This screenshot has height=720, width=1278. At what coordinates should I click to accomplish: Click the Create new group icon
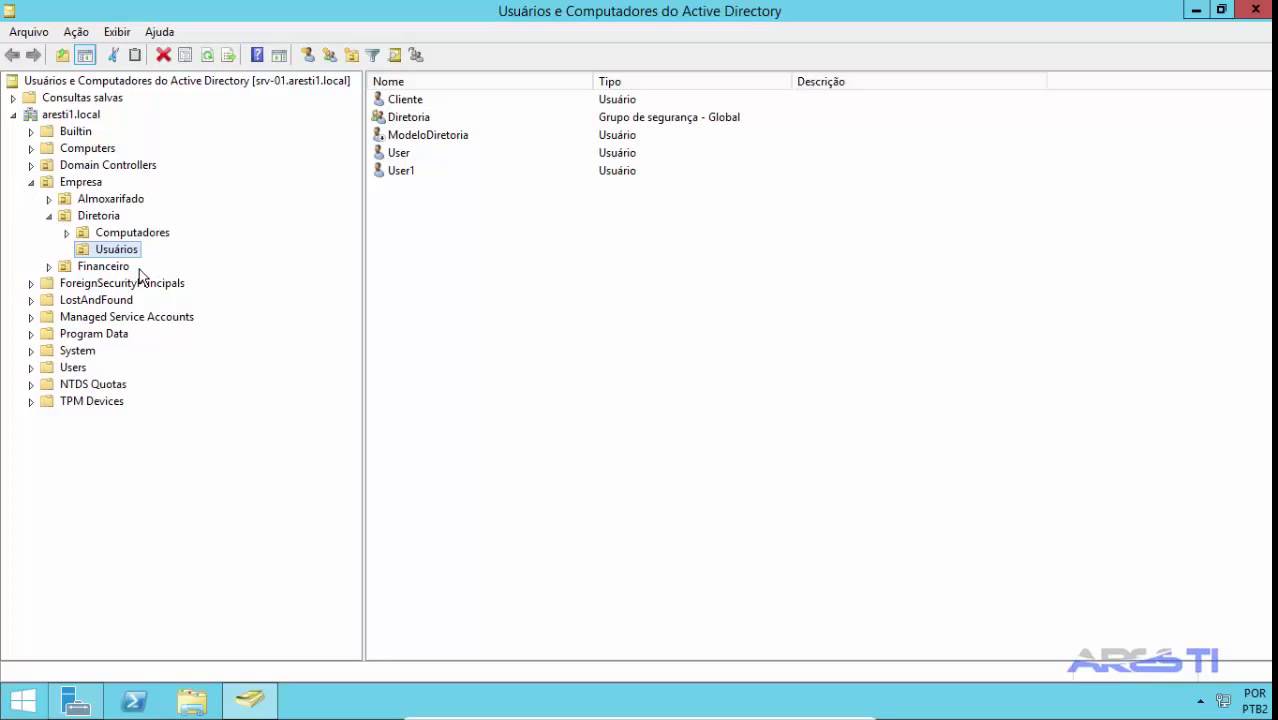(x=329, y=55)
